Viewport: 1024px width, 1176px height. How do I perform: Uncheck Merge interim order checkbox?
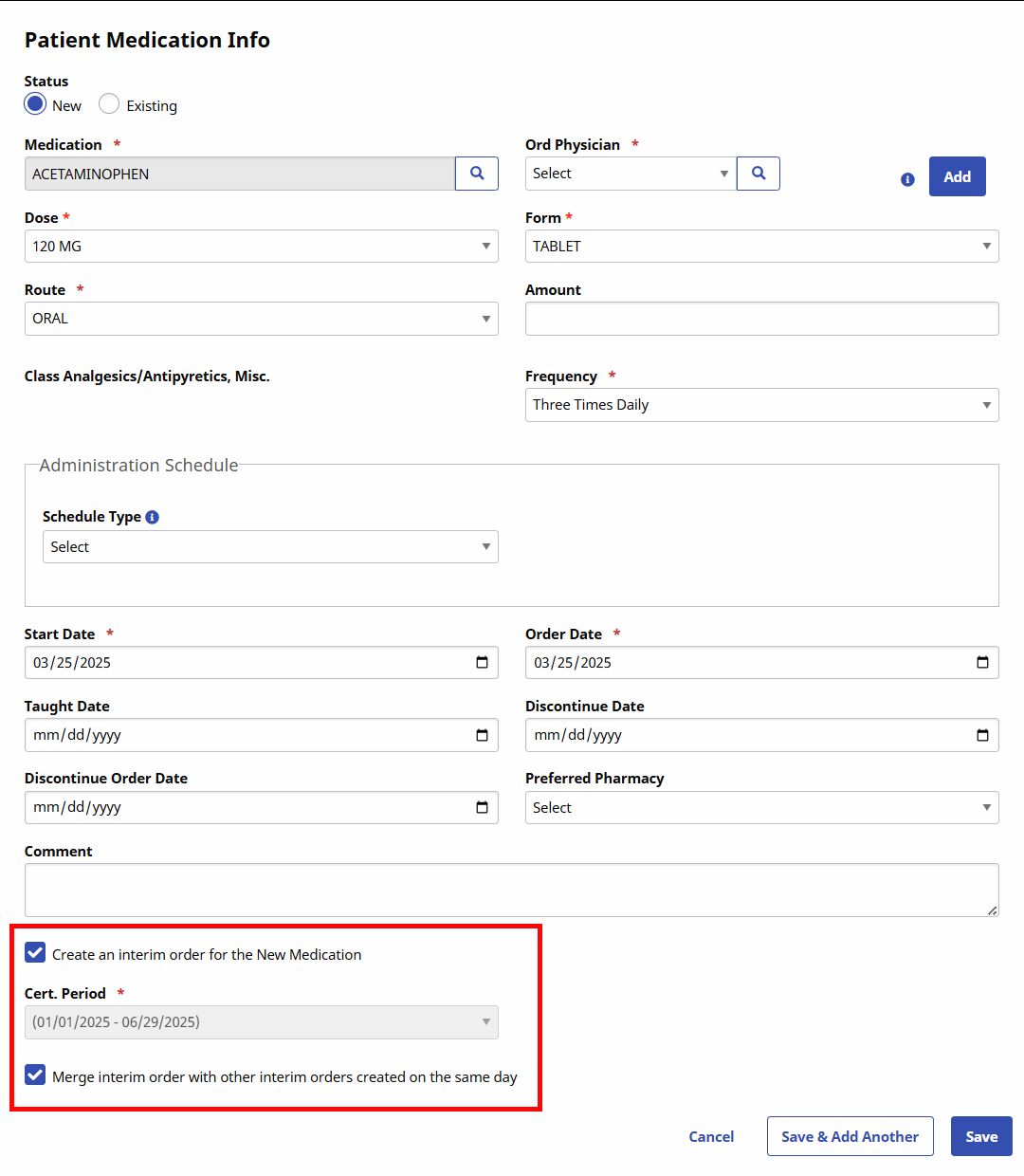coord(35,1075)
